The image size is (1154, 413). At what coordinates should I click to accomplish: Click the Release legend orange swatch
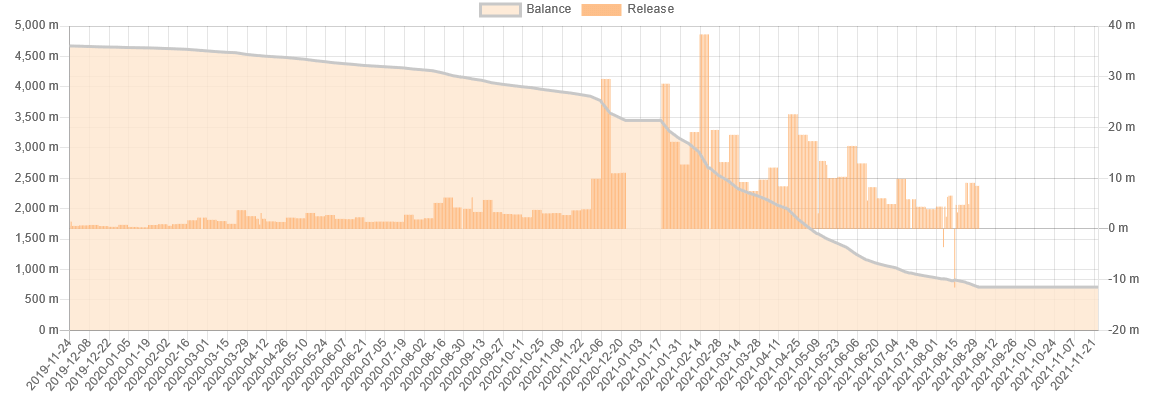click(x=601, y=10)
